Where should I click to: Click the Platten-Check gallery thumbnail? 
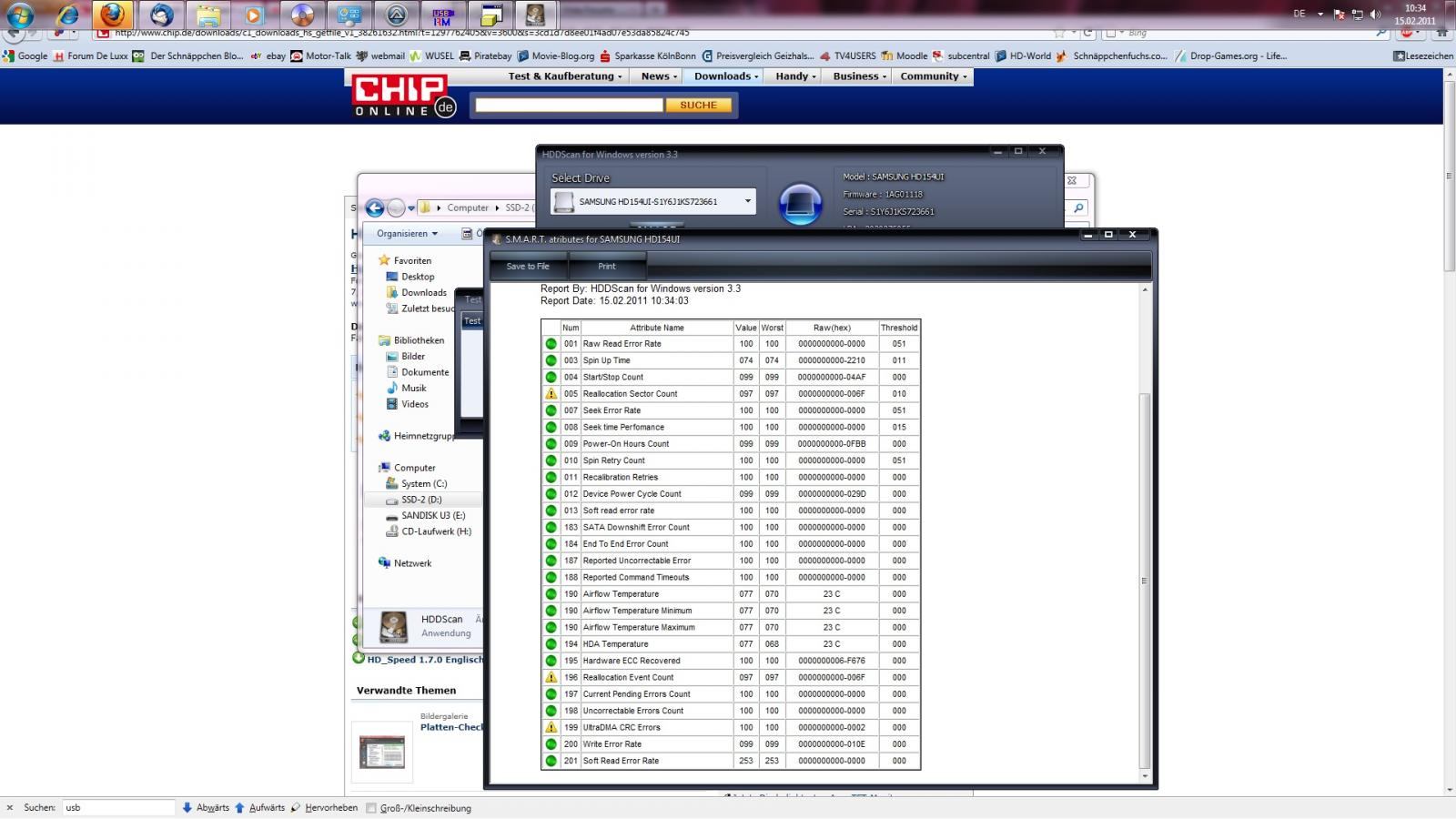pos(382,753)
